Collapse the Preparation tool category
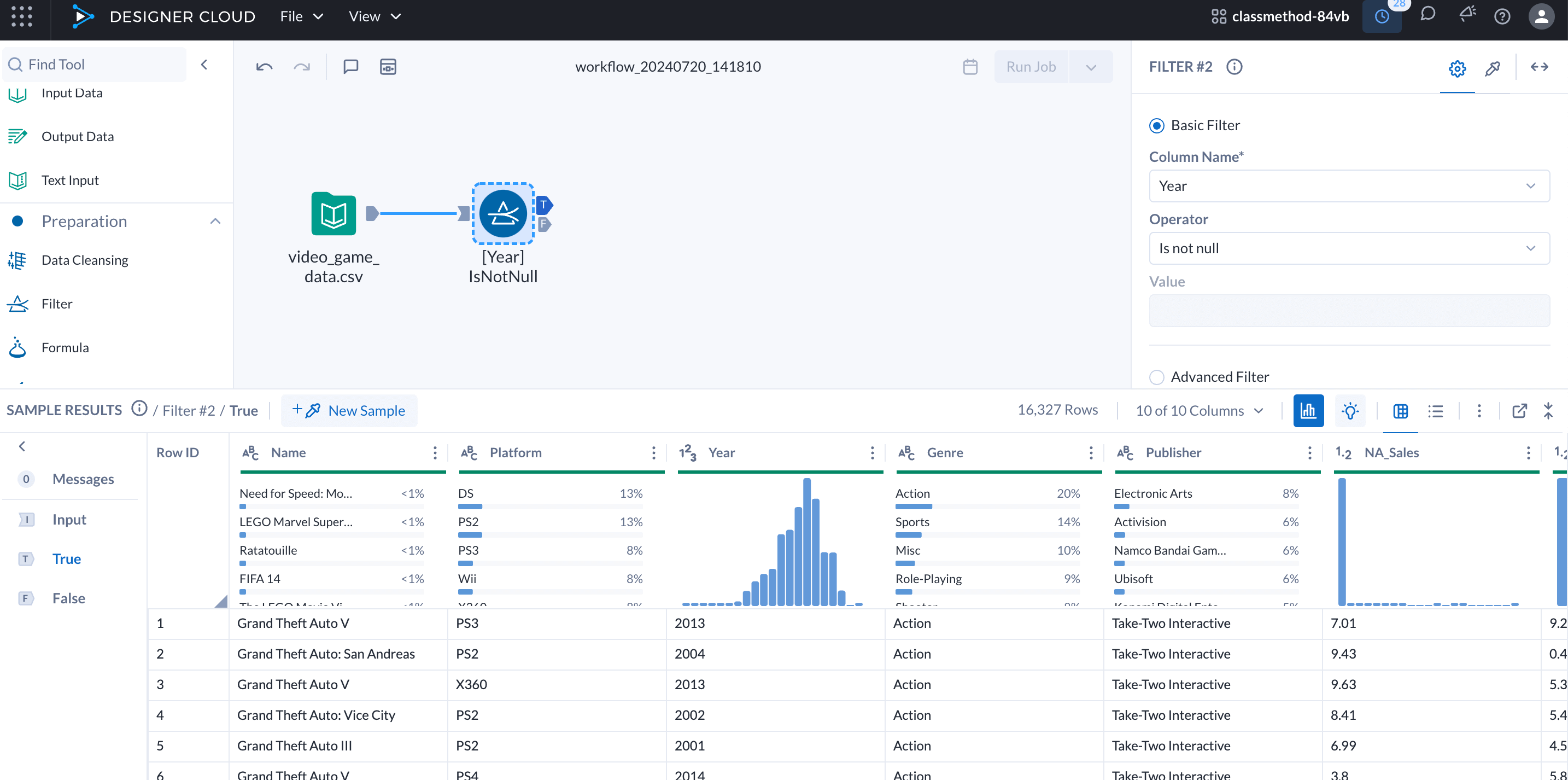Viewport: 1568px width, 780px height. 215,221
